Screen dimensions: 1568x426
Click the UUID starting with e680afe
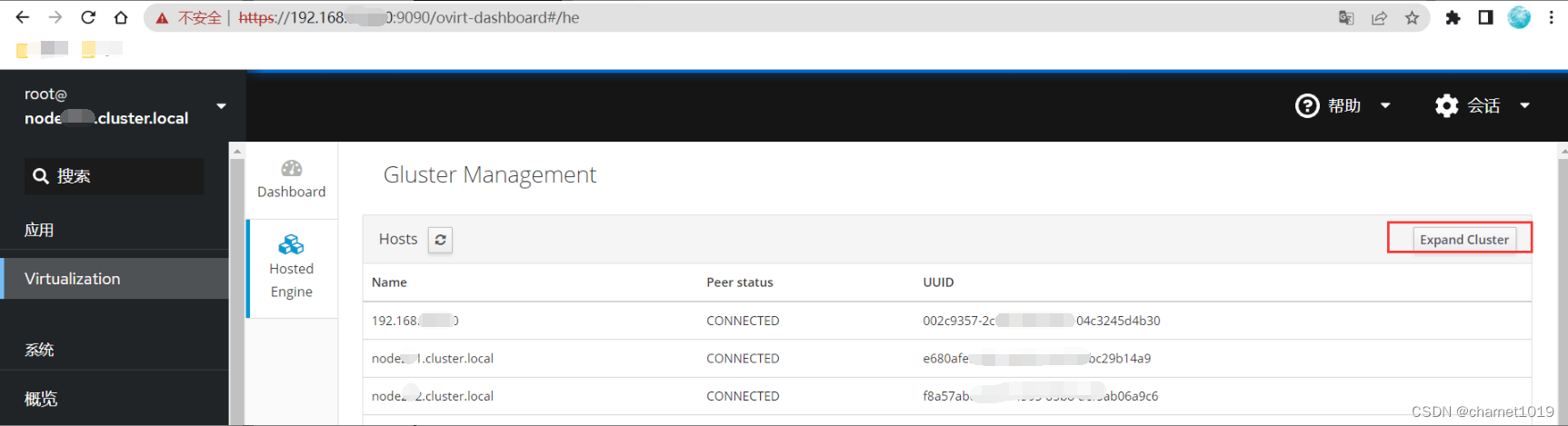pos(1037,359)
